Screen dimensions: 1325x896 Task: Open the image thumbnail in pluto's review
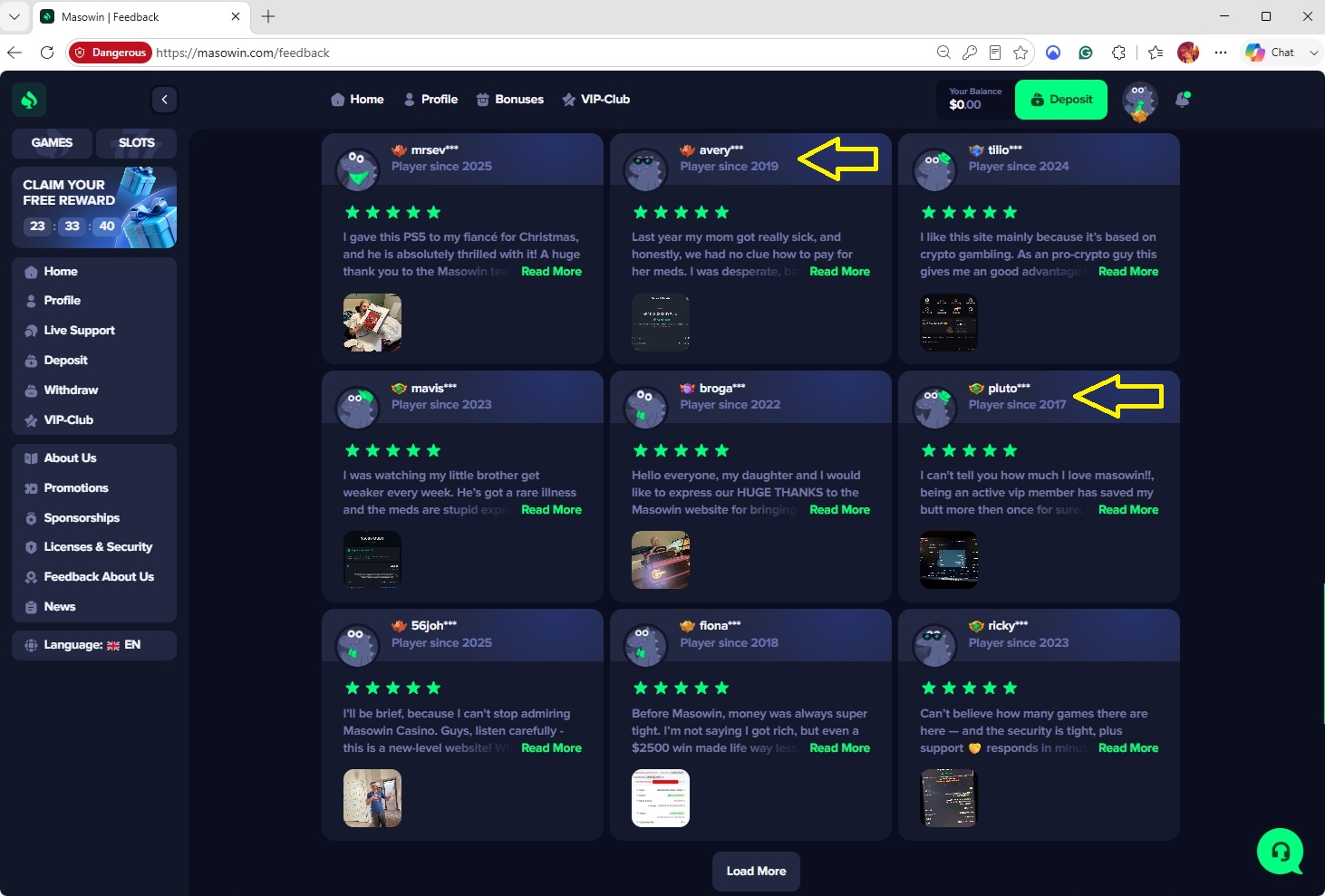click(949, 560)
